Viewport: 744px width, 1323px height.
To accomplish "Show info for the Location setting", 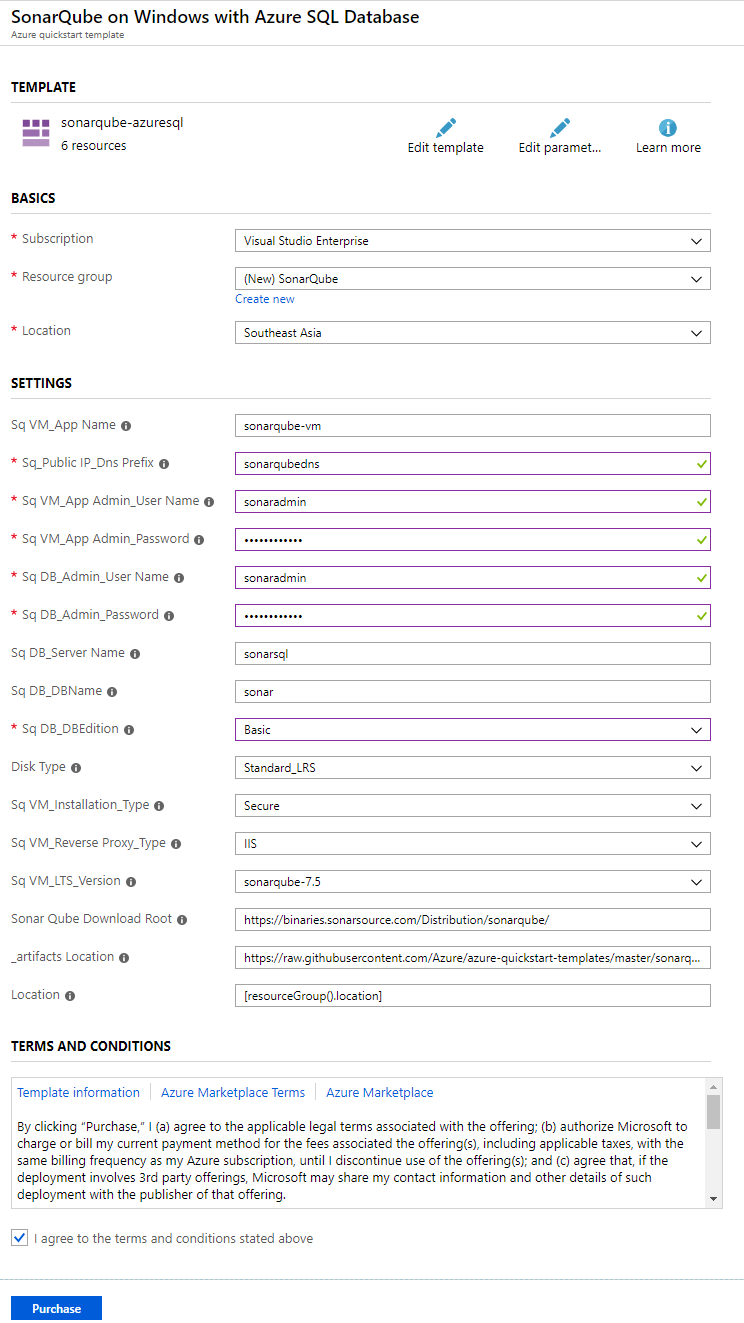I will 70,996.
